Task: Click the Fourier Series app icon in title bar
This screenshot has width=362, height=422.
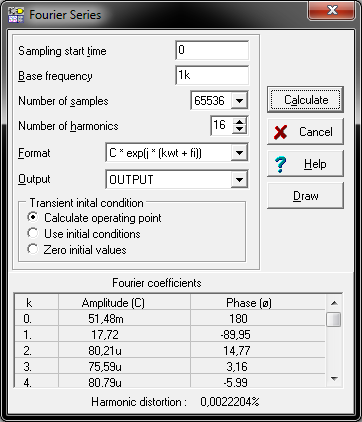Action: [x=16, y=15]
